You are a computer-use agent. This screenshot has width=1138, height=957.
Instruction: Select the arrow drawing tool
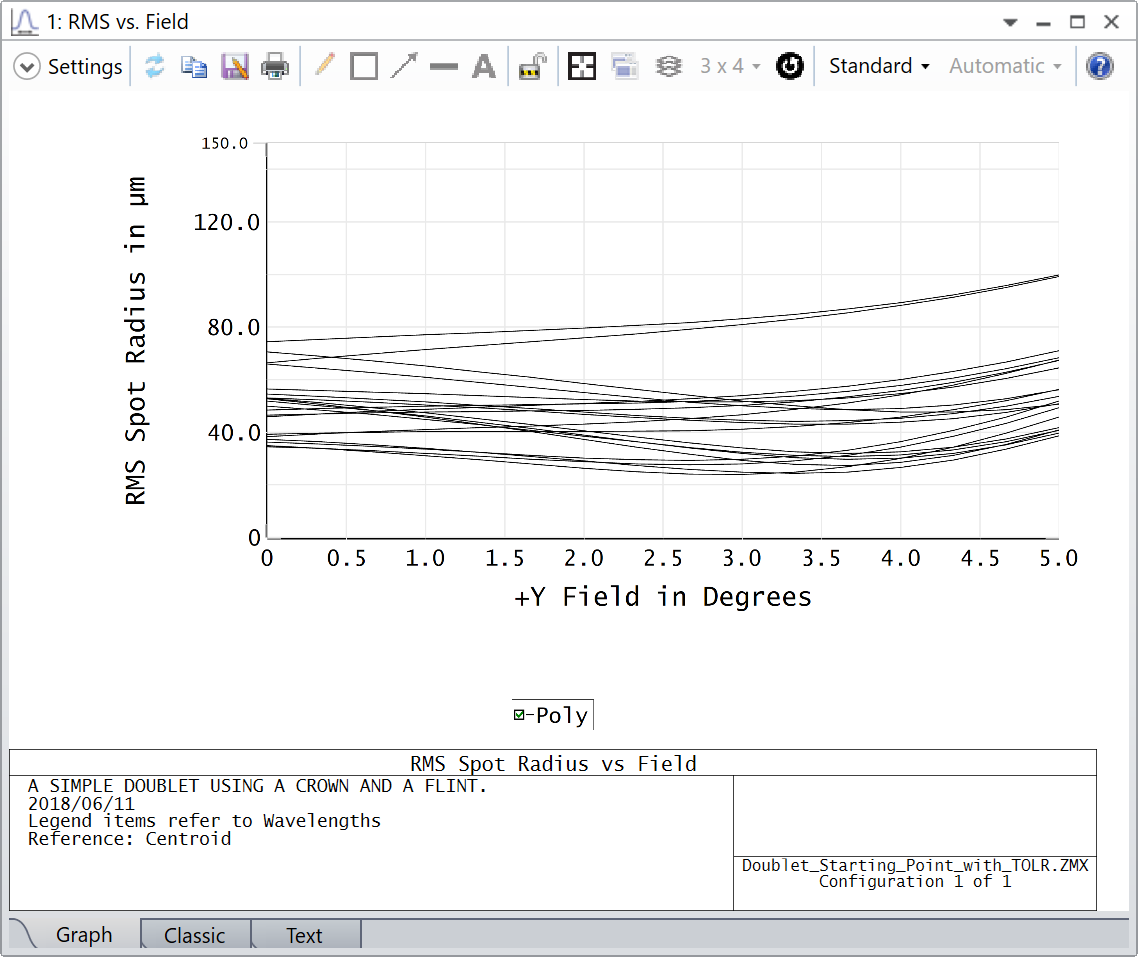point(404,65)
